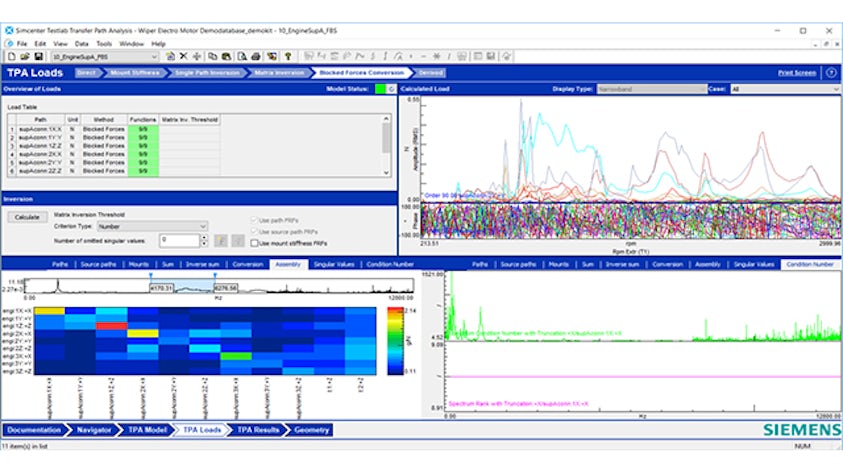Decrease number of omitted singular values
The image size is (843, 474).
[204, 244]
